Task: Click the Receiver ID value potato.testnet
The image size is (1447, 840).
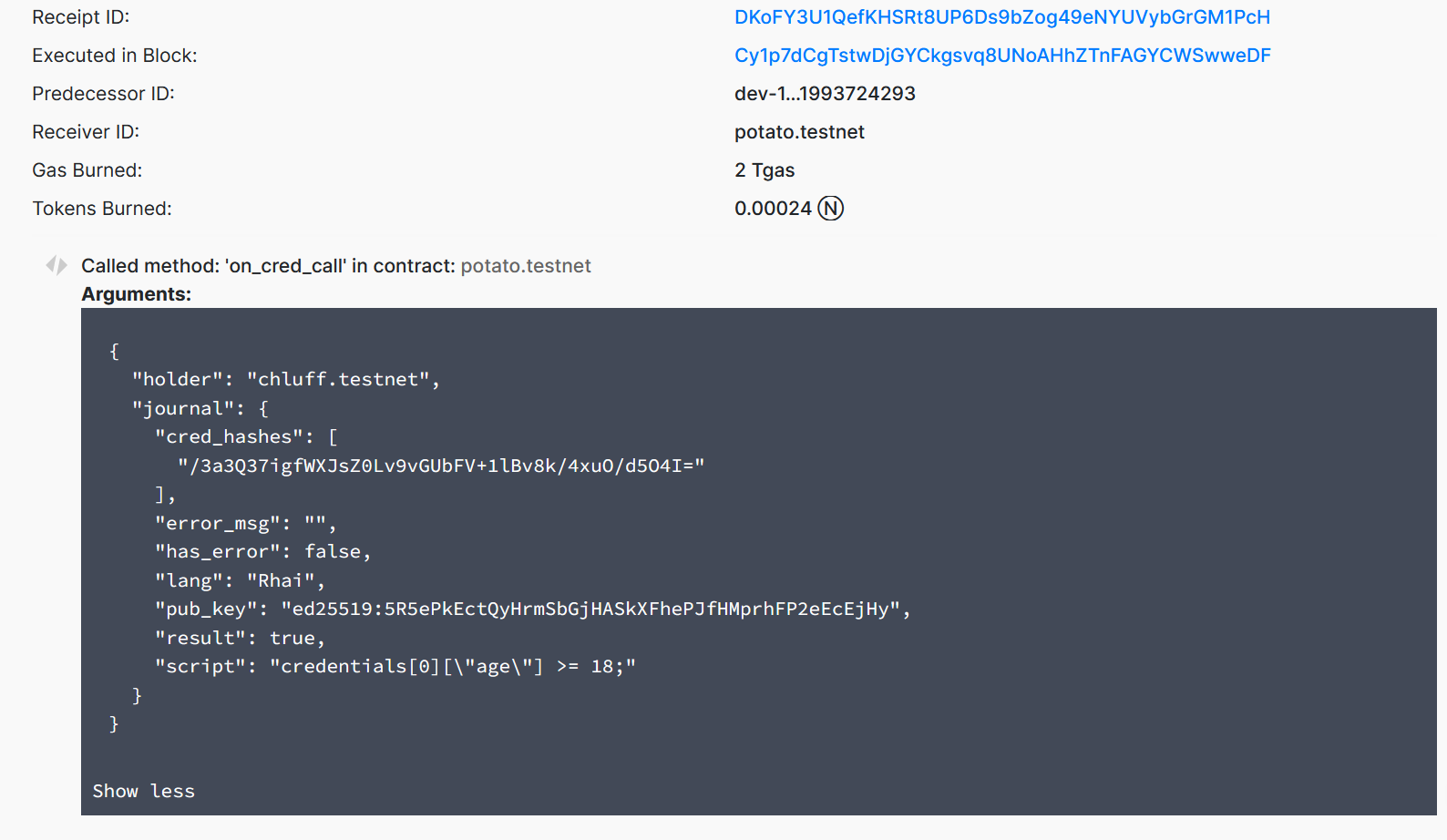Action: click(798, 132)
